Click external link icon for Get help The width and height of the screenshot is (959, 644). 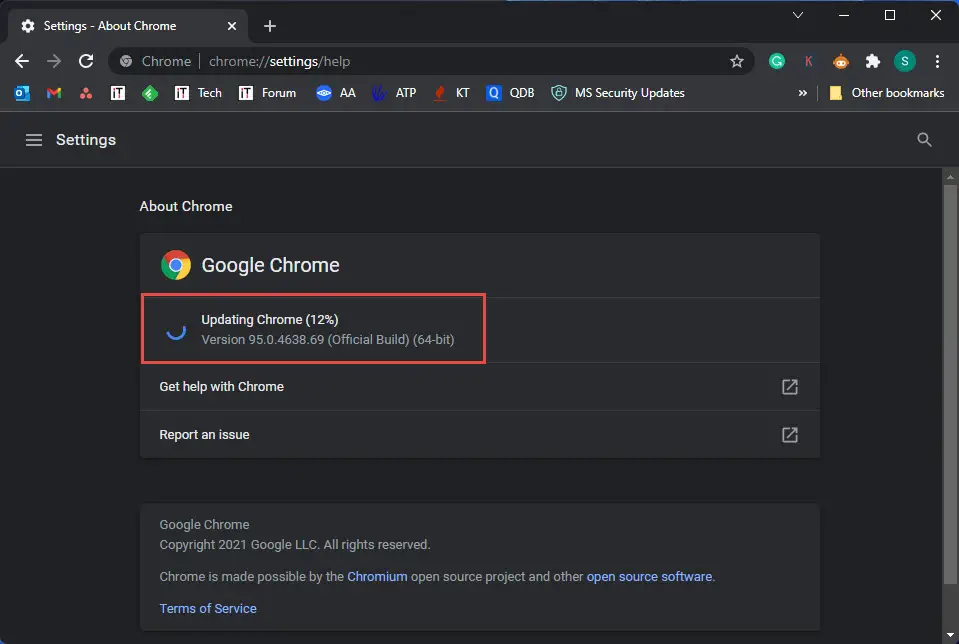click(x=790, y=387)
